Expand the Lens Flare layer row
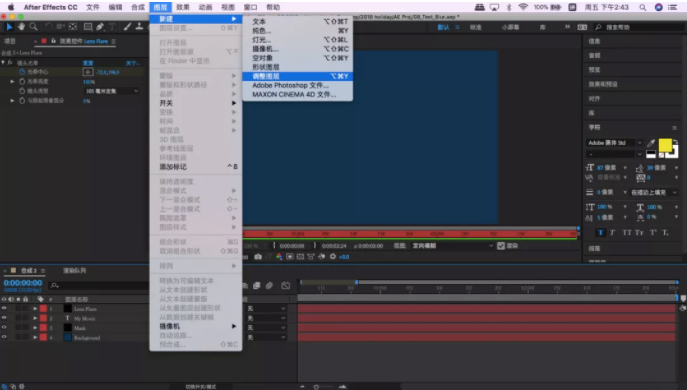This screenshot has height=390, width=687. tap(35, 308)
